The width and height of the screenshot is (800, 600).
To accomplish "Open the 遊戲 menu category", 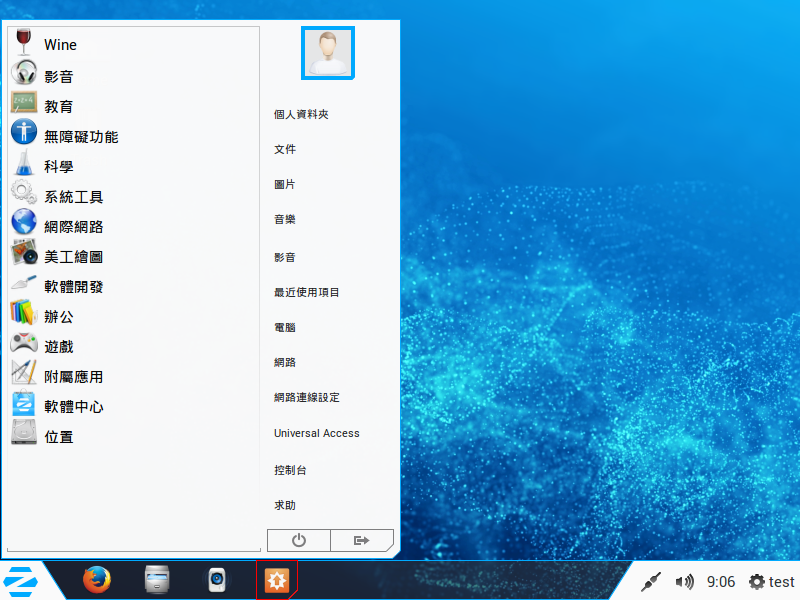I will (x=58, y=347).
